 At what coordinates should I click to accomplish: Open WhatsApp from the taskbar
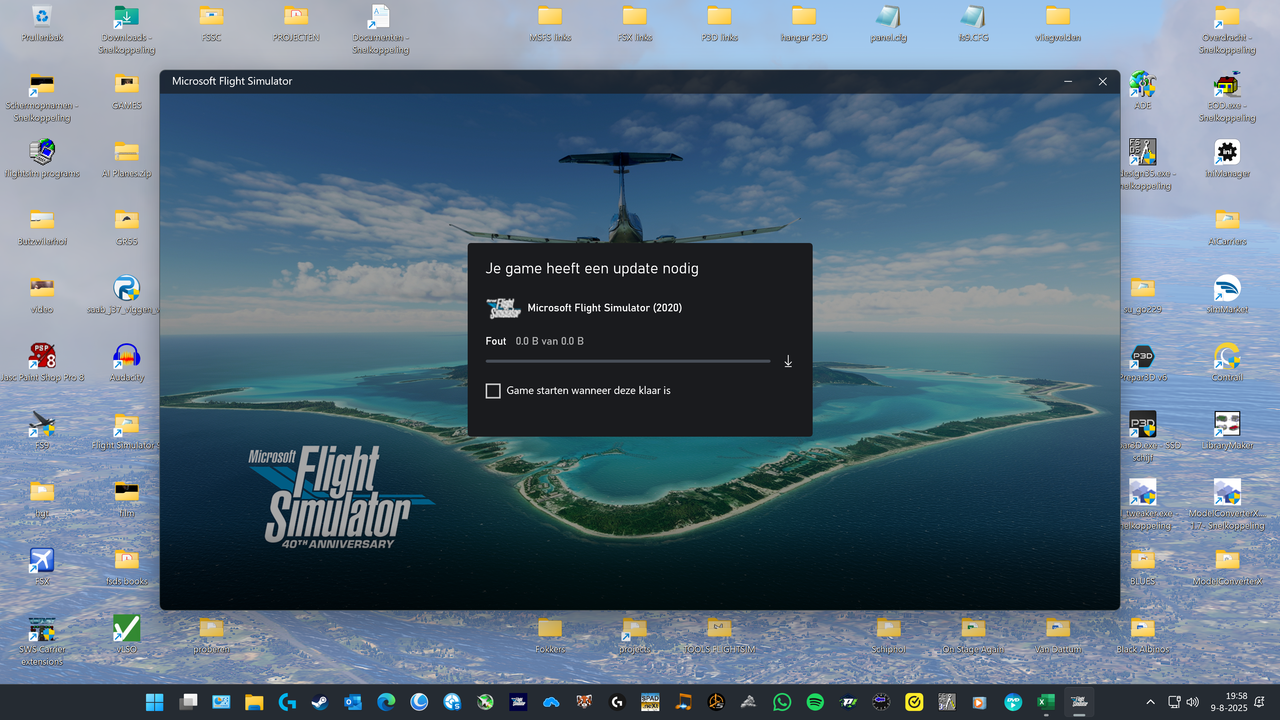pyautogui.click(x=782, y=702)
